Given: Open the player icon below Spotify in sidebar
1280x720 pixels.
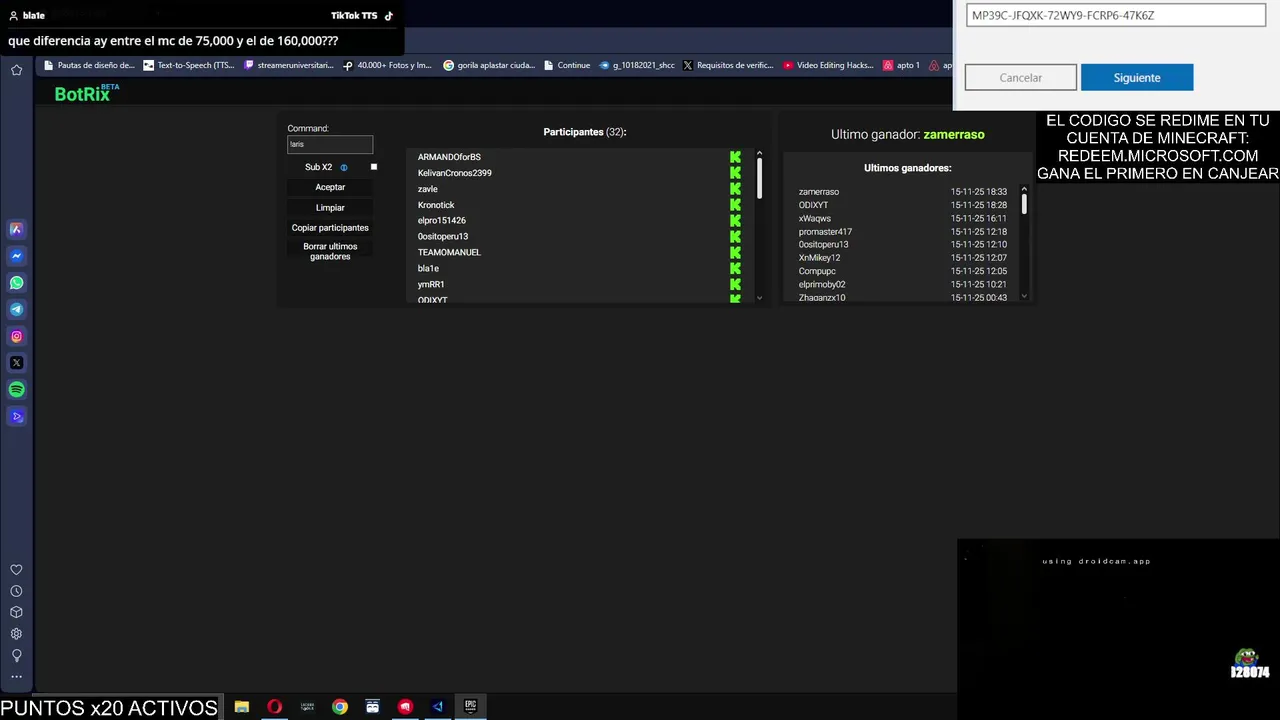Looking at the screenshot, I should coord(16,416).
